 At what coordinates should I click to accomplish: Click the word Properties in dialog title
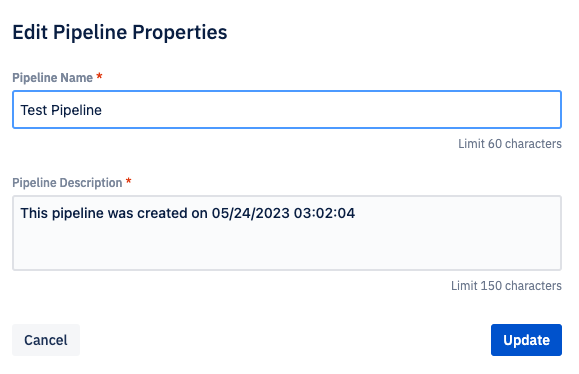tap(180, 32)
